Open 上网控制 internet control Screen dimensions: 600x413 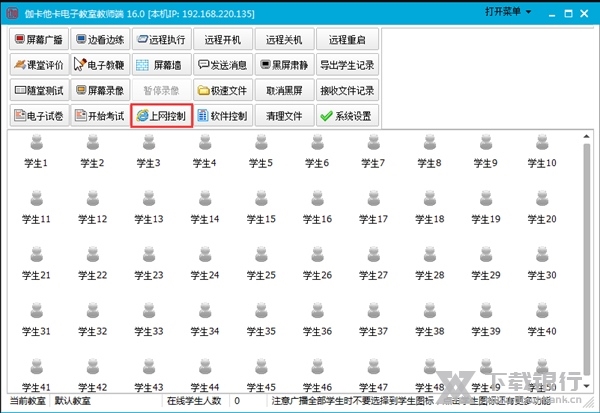[x=161, y=116]
